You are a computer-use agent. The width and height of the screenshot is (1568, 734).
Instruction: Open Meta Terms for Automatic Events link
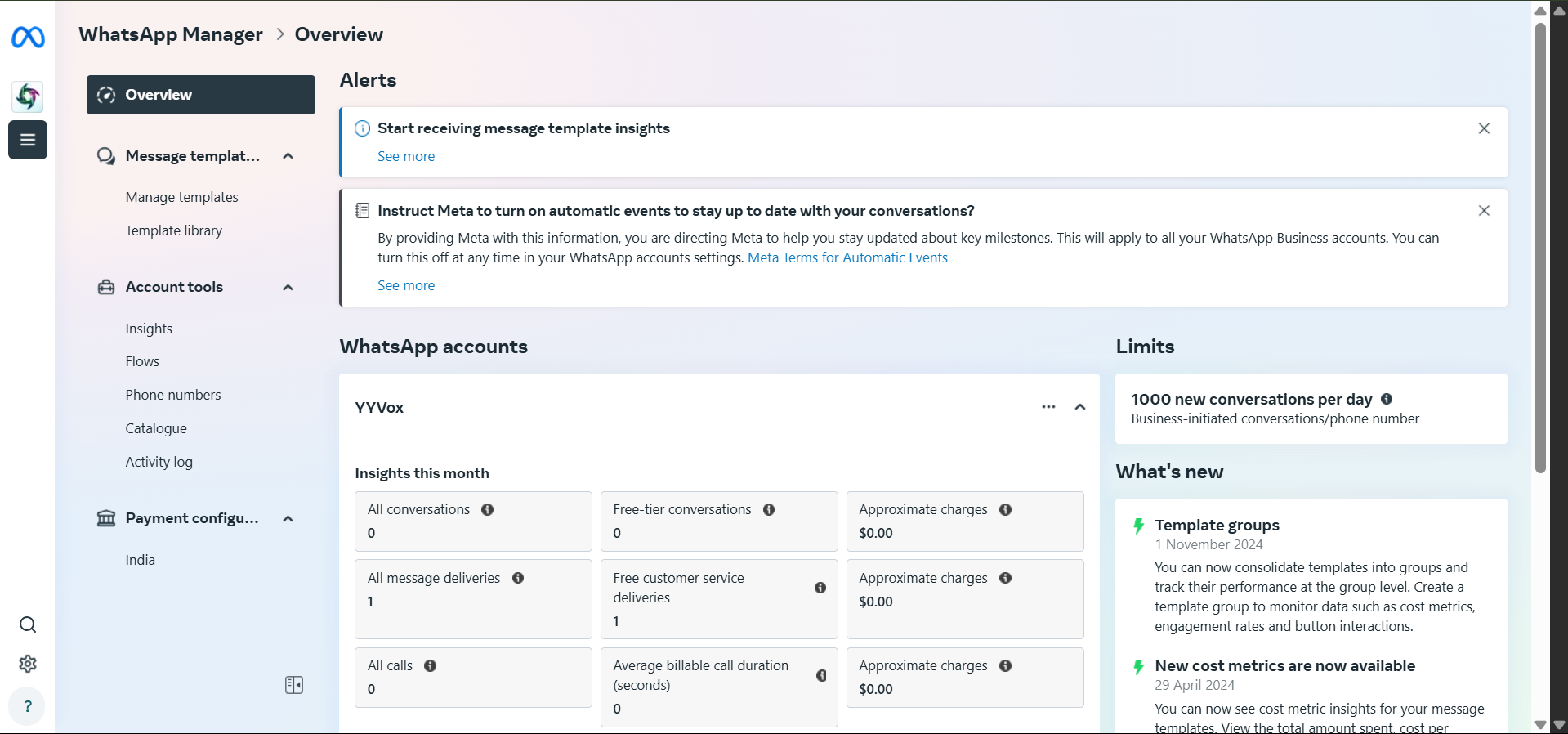pos(847,257)
